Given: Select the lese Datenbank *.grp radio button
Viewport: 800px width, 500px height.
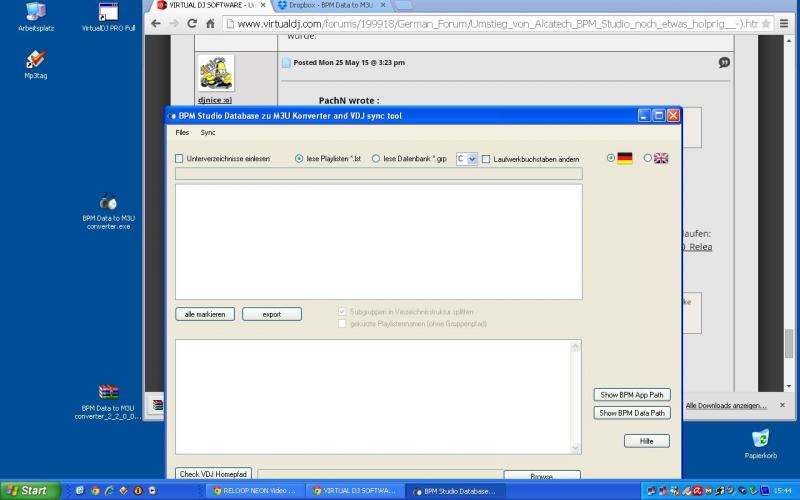Looking at the screenshot, I should click(376, 159).
